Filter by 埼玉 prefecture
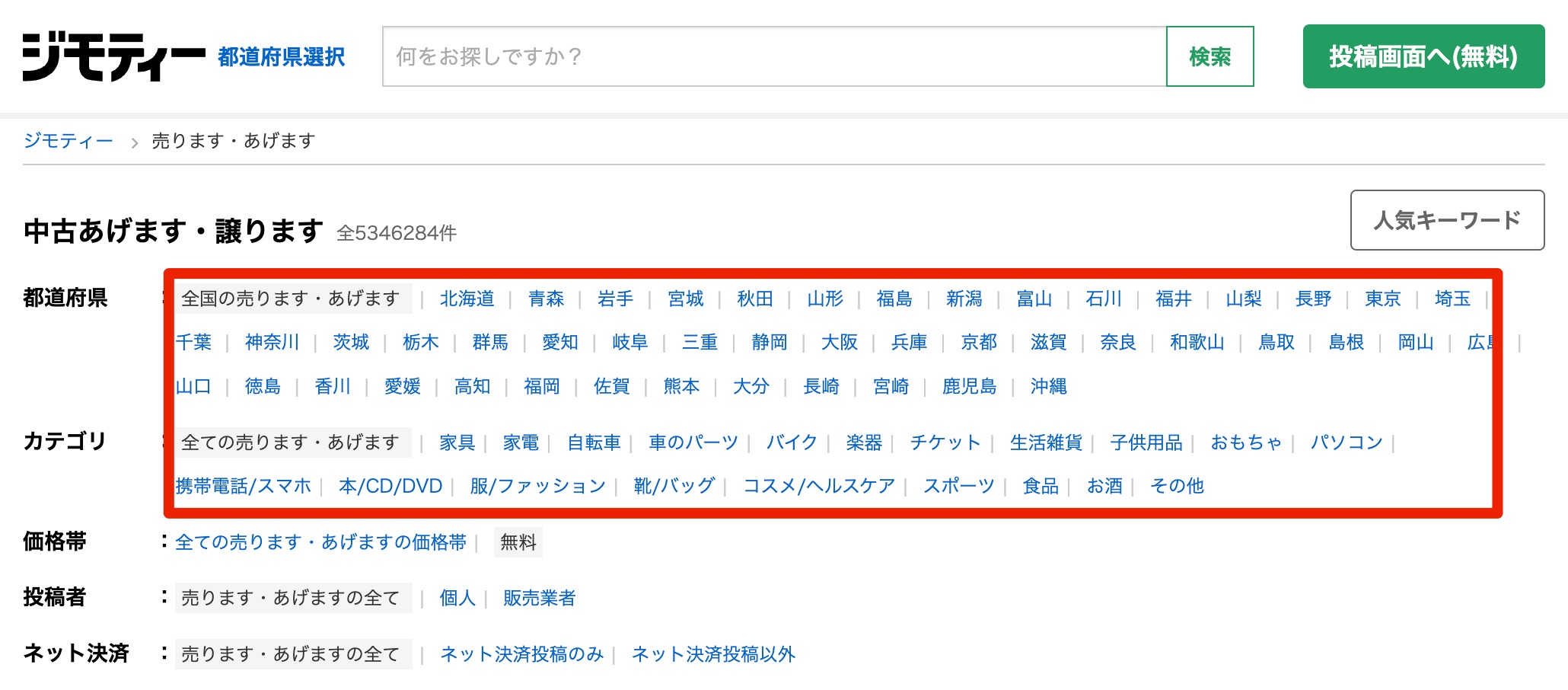Screen dimensions: 1568x690 [x=1453, y=299]
